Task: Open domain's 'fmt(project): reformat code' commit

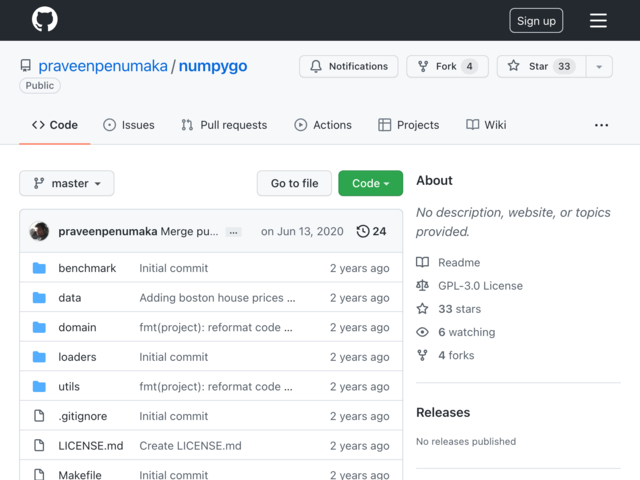Action: pyautogui.click(x=216, y=327)
